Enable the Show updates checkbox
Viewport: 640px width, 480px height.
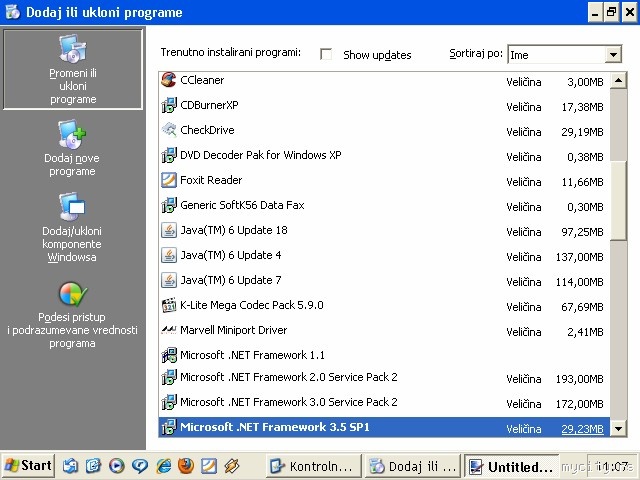326,54
